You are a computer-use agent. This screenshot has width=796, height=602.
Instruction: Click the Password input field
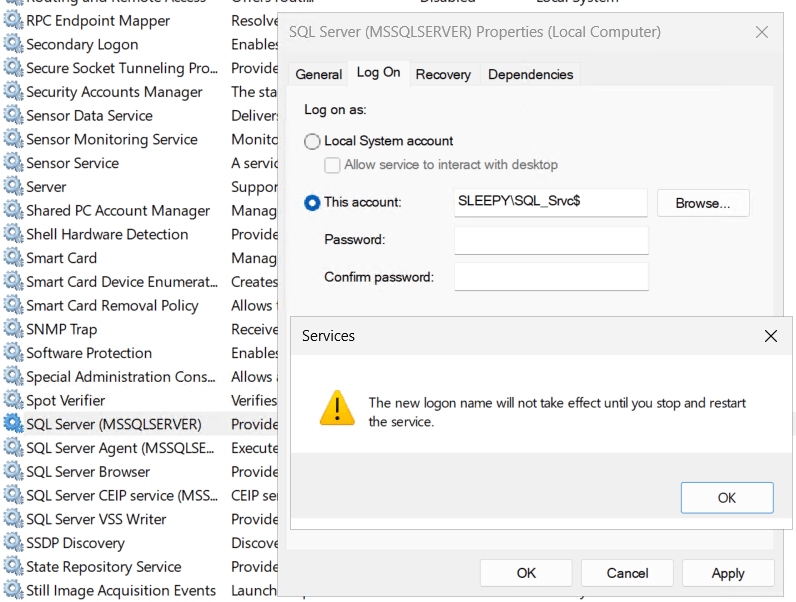tap(551, 240)
